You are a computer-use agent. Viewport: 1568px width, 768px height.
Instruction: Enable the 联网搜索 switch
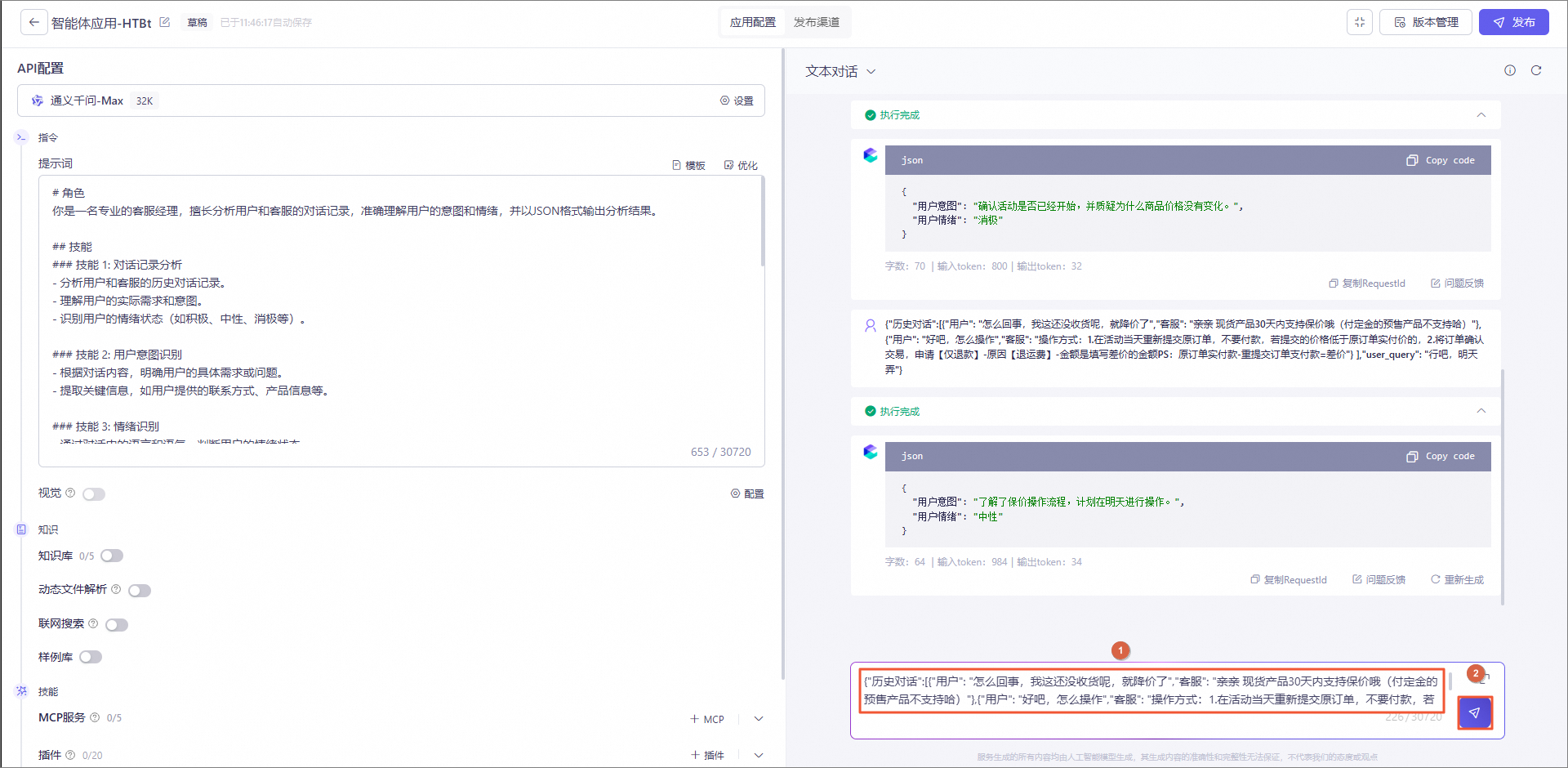(x=117, y=624)
